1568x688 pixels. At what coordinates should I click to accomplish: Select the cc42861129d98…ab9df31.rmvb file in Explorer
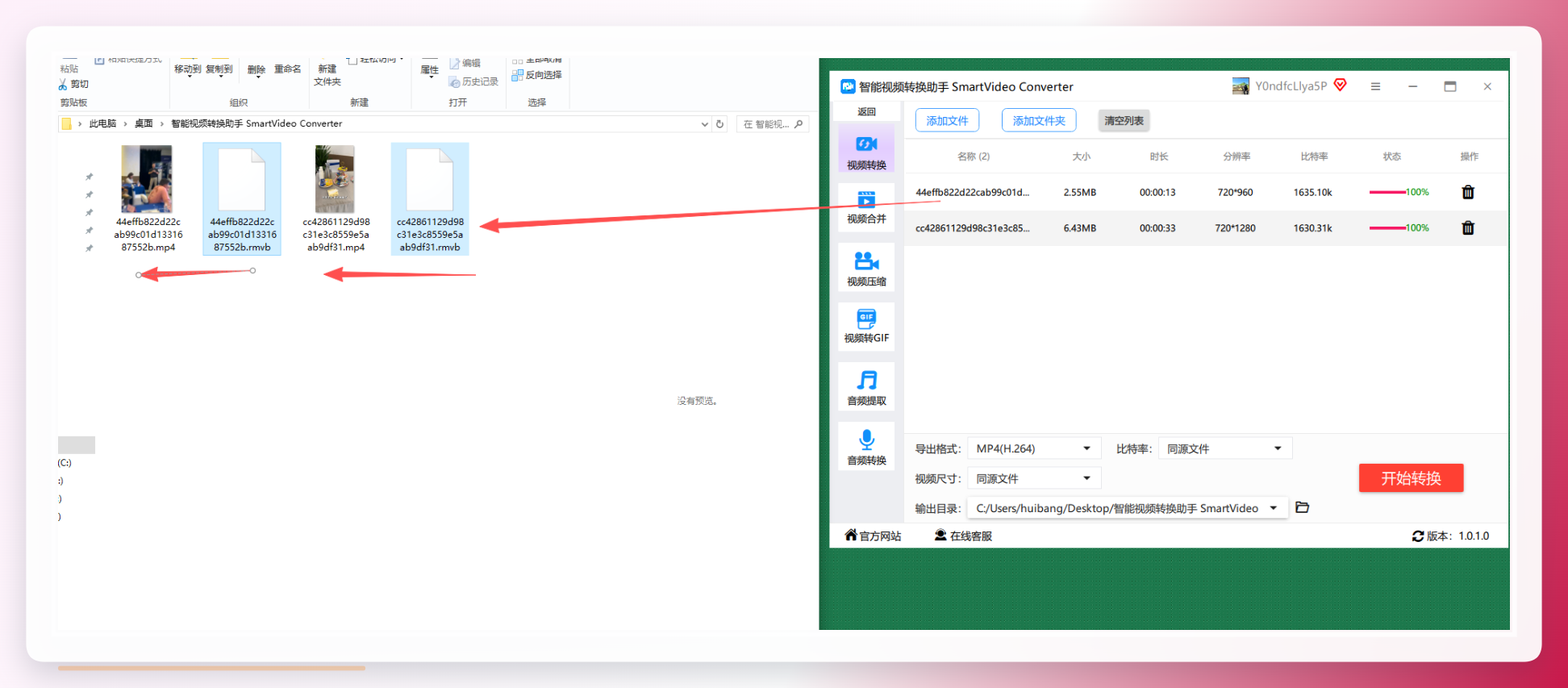click(430, 198)
